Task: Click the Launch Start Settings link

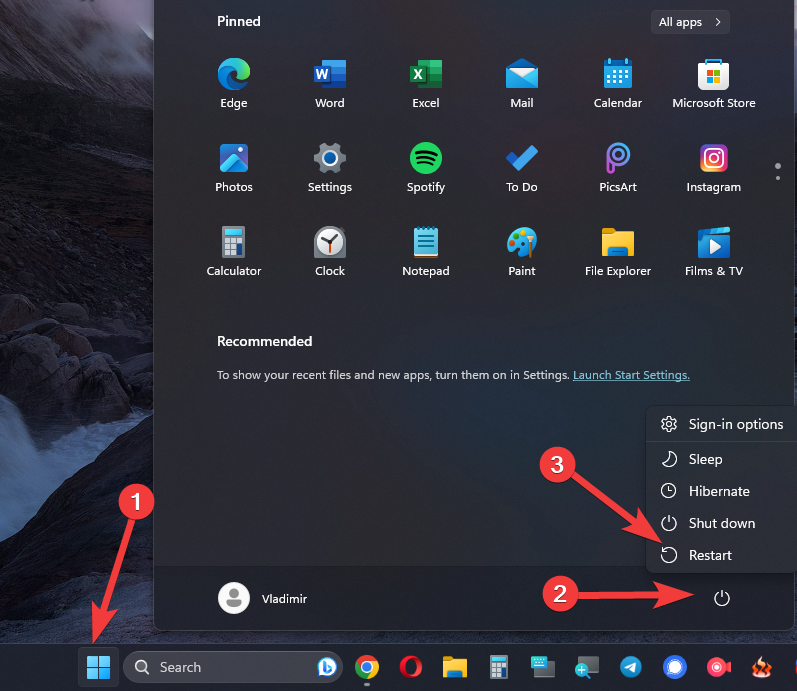Action: click(x=631, y=375)
